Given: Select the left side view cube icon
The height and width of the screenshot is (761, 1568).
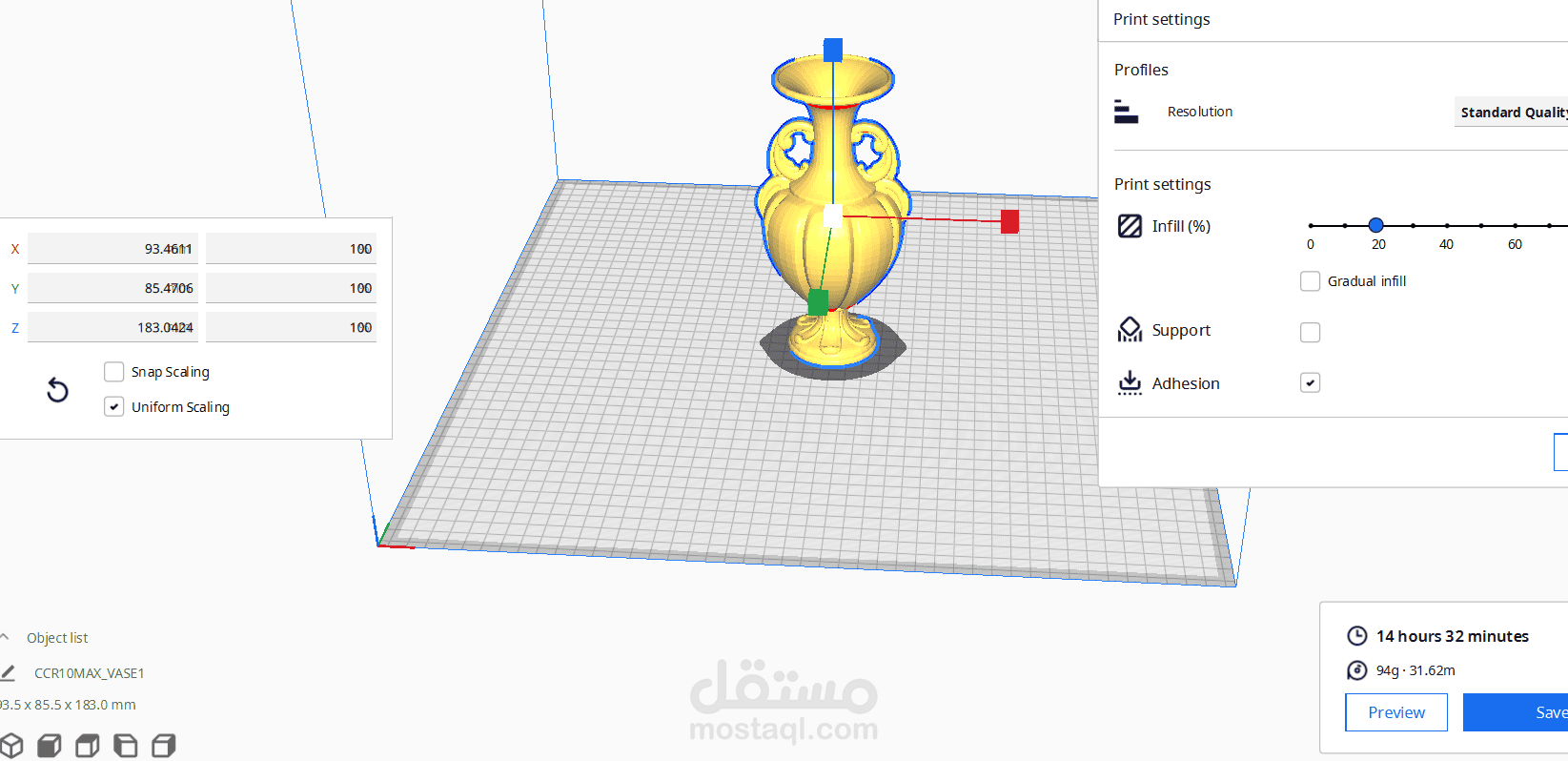Looking at the screenshot, I should tap(126, 745).
